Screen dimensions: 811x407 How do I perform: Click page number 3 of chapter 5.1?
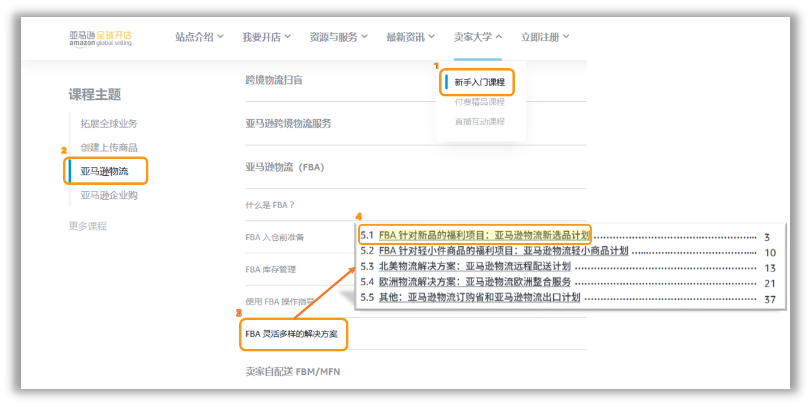[x=767, y=237]
